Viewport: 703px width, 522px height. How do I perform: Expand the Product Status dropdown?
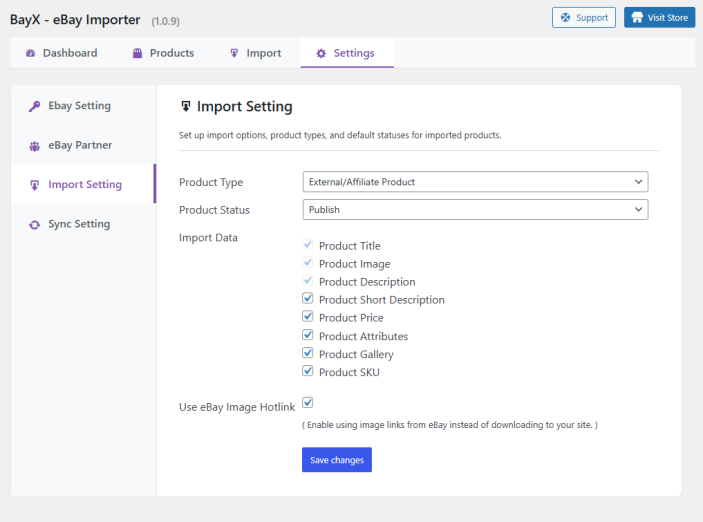[x=475, y=210]
